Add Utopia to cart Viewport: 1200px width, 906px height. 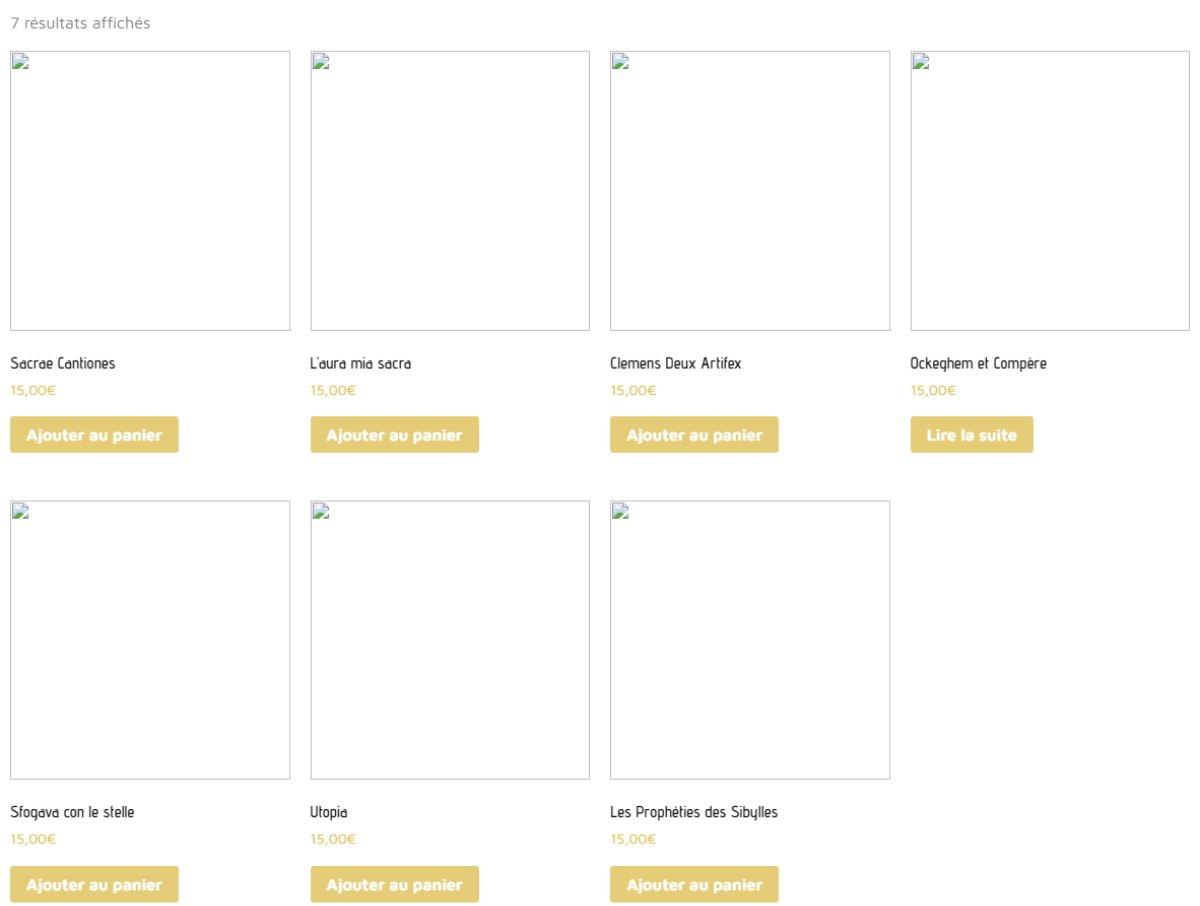pos(394,884)
